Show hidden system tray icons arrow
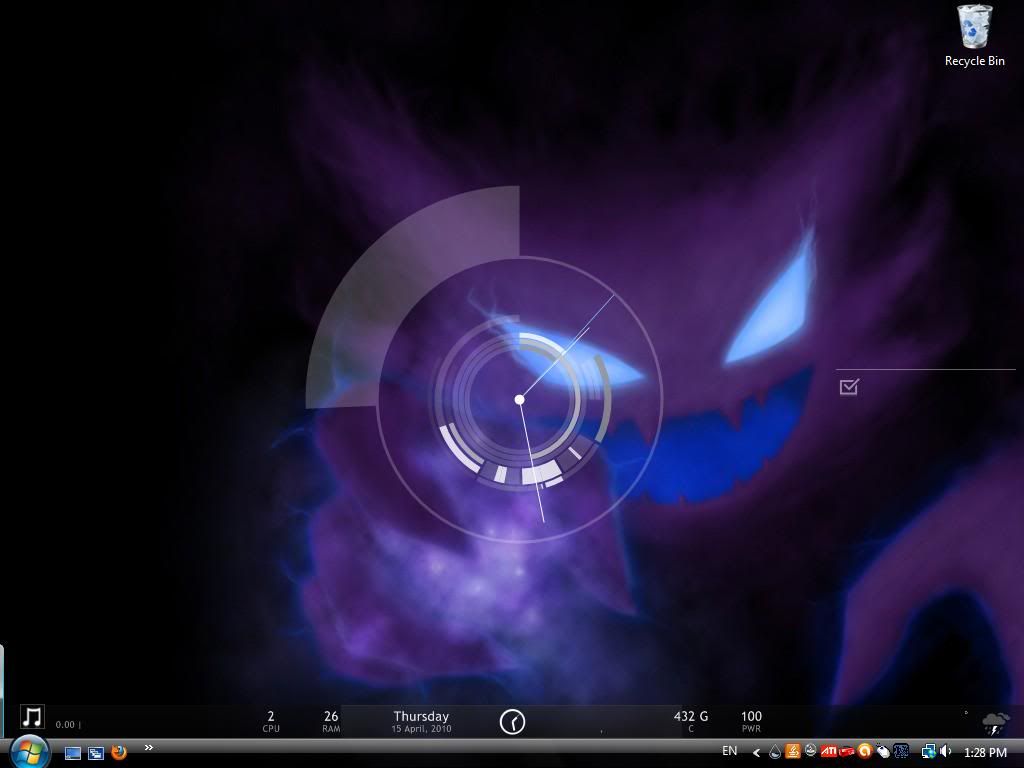The image size is (1024, 768). (757, 752)
